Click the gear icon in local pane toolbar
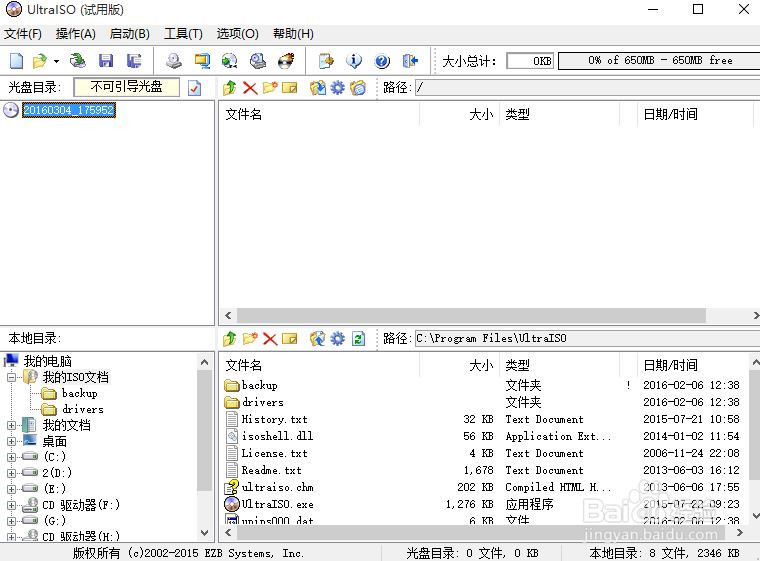This screenshot has width=760, height=561. coord(338,338)
